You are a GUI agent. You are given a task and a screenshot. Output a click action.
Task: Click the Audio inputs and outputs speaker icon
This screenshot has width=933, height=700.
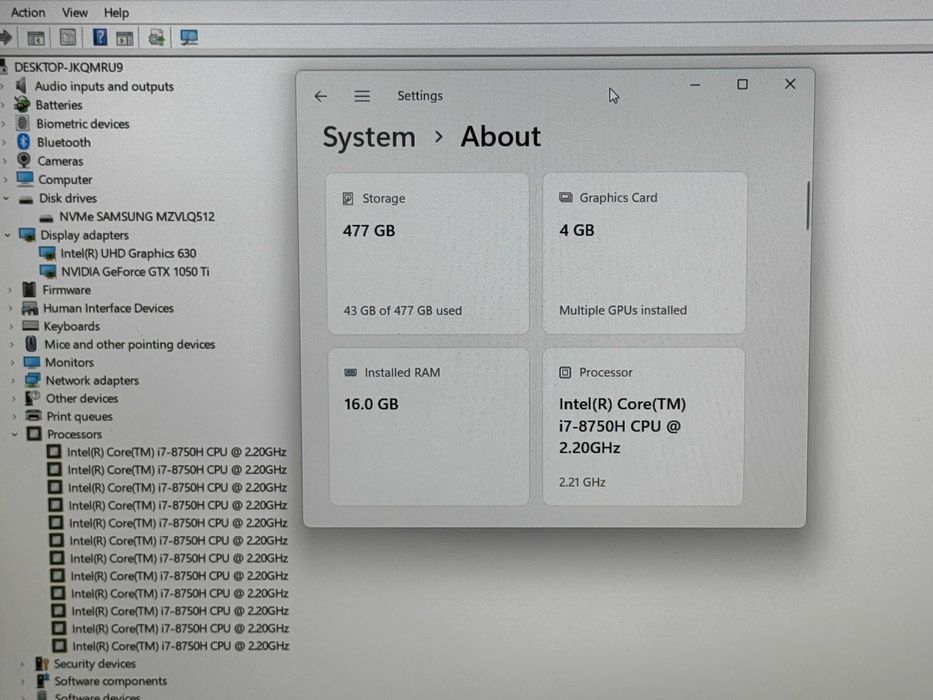(x=21, y=86)
